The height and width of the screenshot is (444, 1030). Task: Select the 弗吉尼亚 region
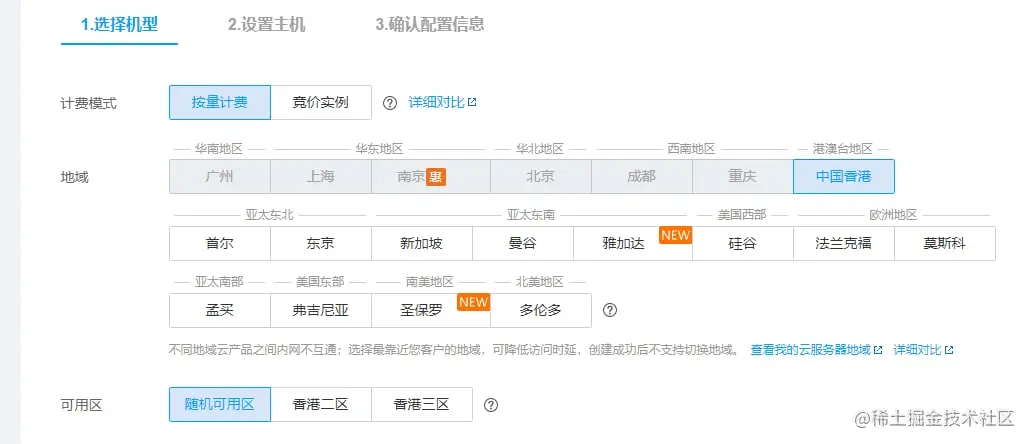pyautogui.click(x=321, y=311)
